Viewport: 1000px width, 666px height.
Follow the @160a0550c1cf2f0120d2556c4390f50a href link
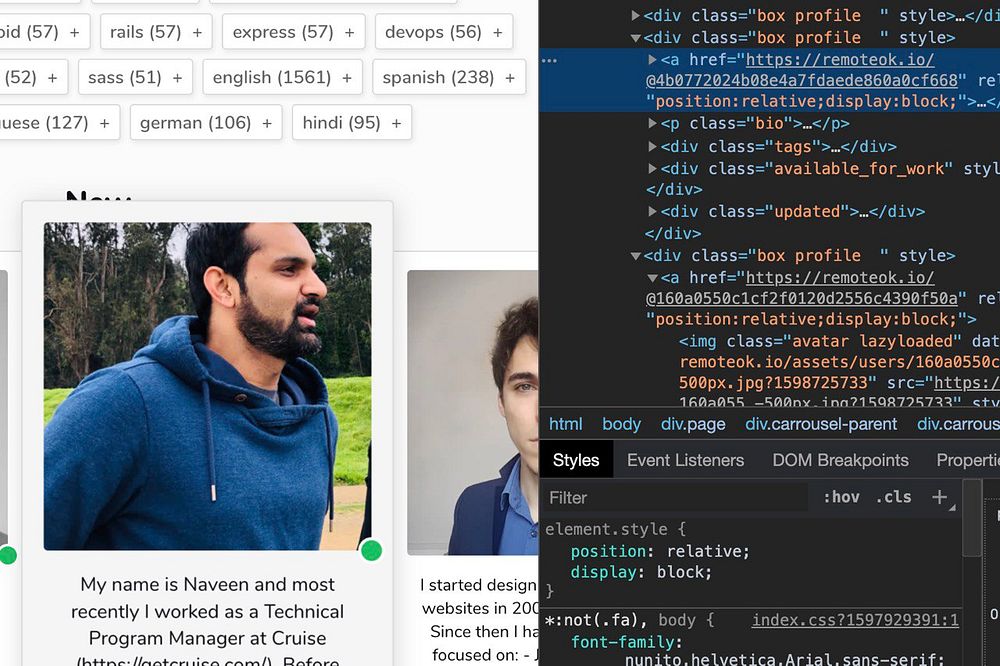(x=802, y=298)
